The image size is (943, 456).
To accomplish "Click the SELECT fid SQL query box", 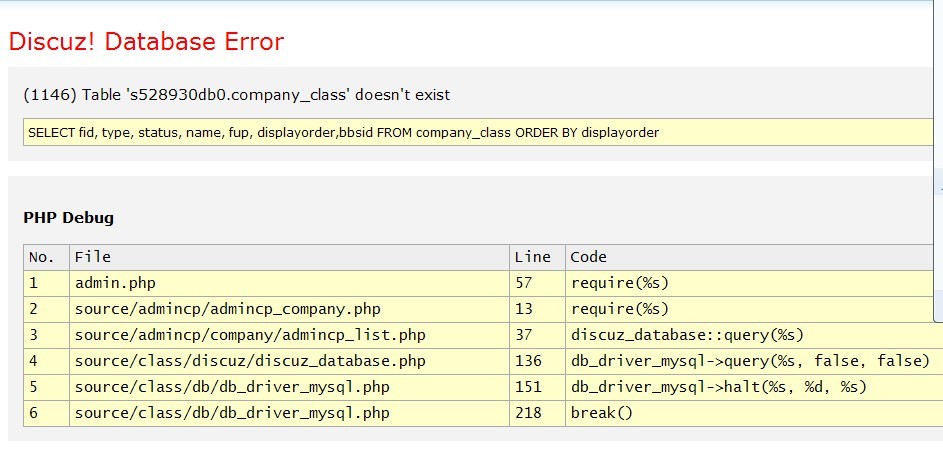I will click(x=478, y=132).
